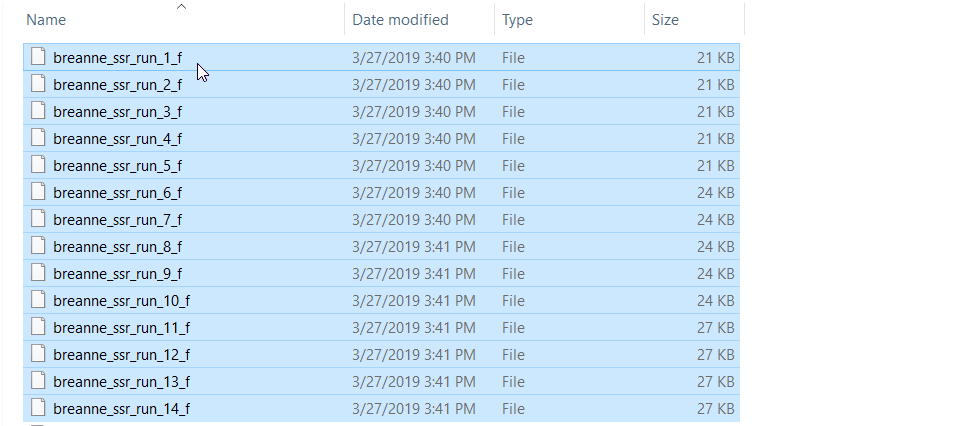Click the 27 KB size of breanne_ssr_run_11_f
978x426 pixels.
(715, 328)
